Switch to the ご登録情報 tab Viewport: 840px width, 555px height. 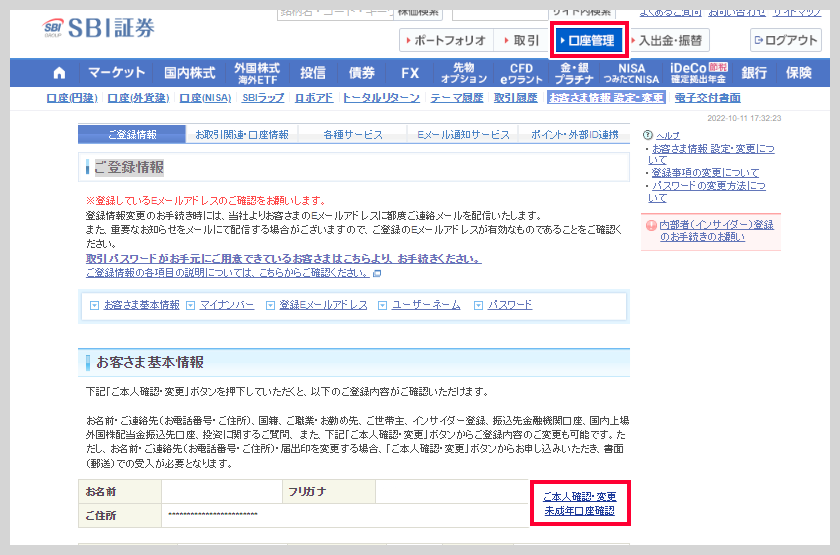(132, 134)
